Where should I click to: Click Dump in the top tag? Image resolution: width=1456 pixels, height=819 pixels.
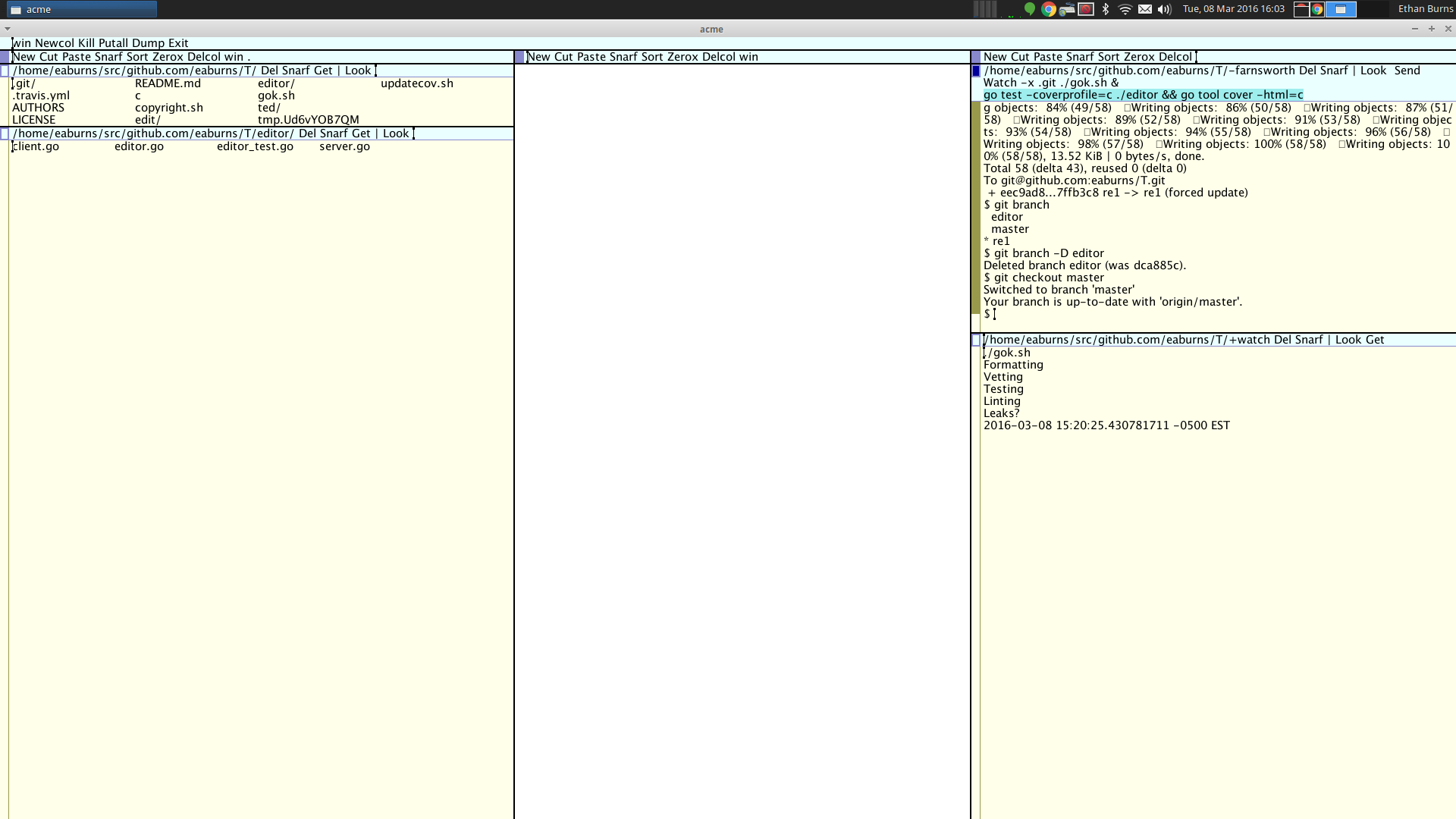[x=148, y=43]
